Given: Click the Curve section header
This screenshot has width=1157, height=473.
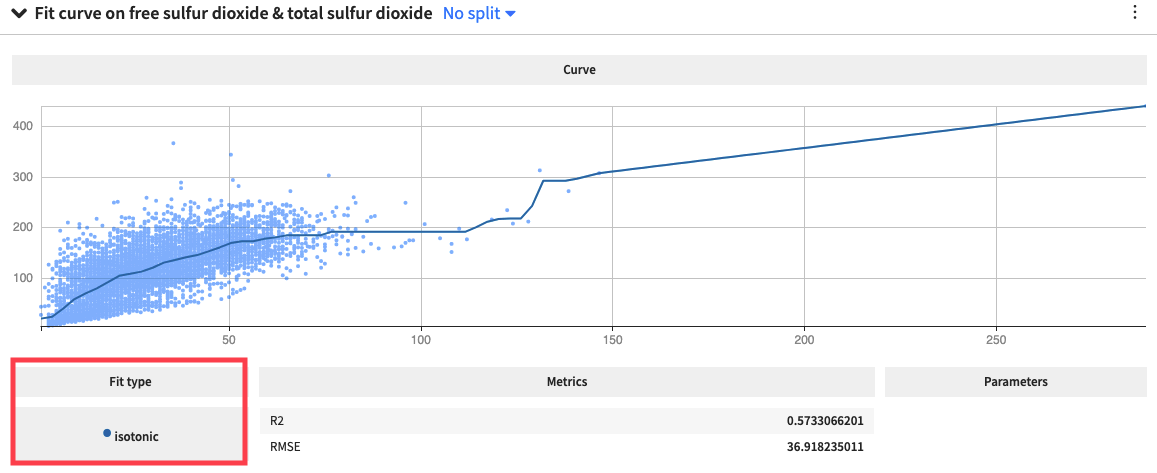Looking at the screenshot, I should pos(579,70).
